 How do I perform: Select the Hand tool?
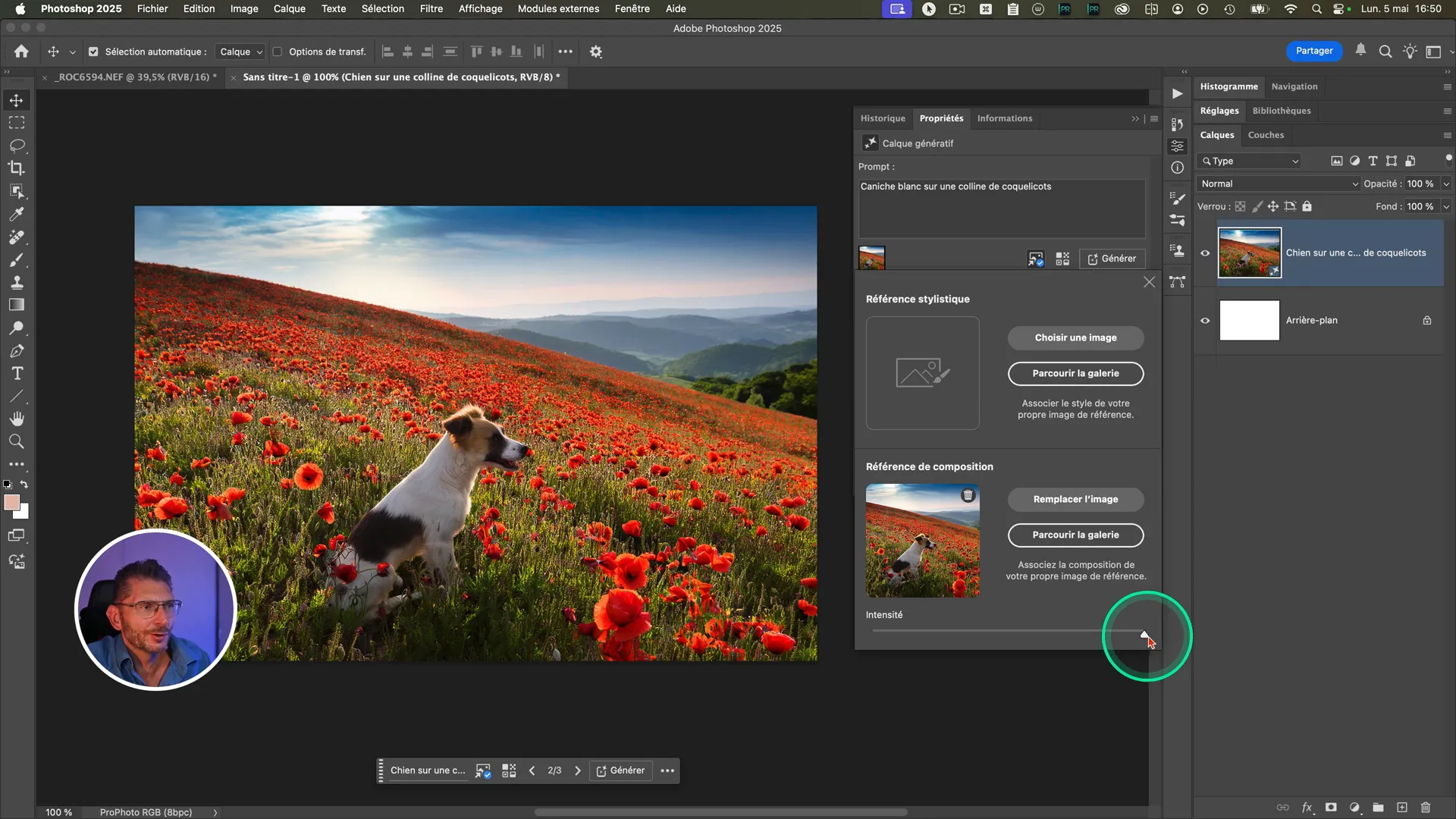pos(16,419)
